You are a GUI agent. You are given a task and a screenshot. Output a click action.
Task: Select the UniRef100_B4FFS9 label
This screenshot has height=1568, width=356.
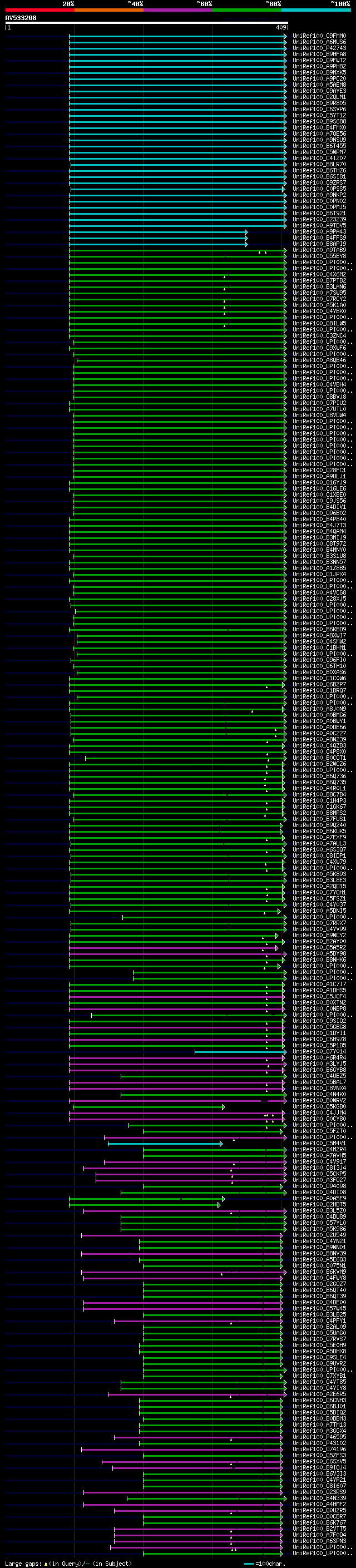[x=319, y=238]
